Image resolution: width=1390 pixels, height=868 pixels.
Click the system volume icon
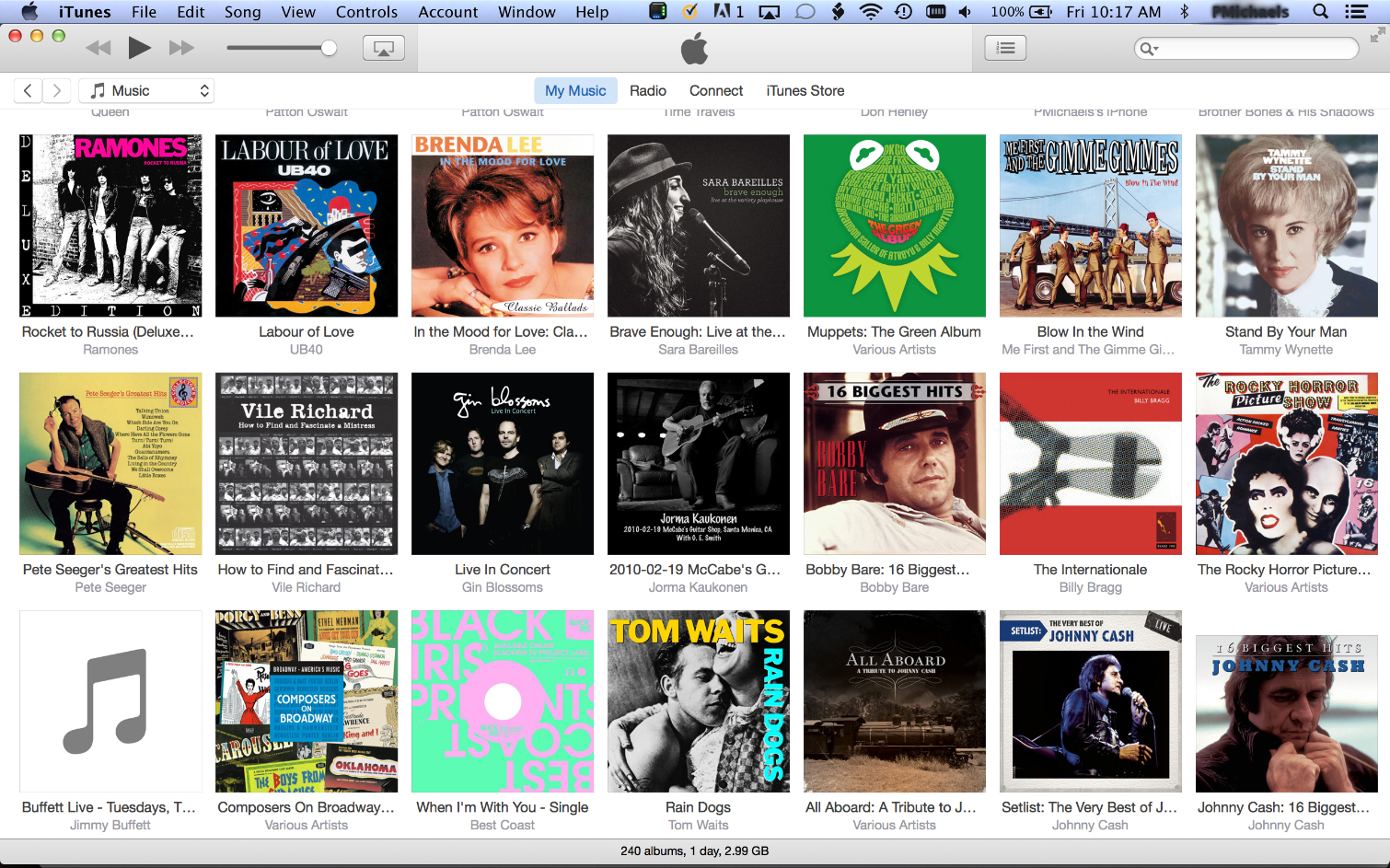coord(965,12)
